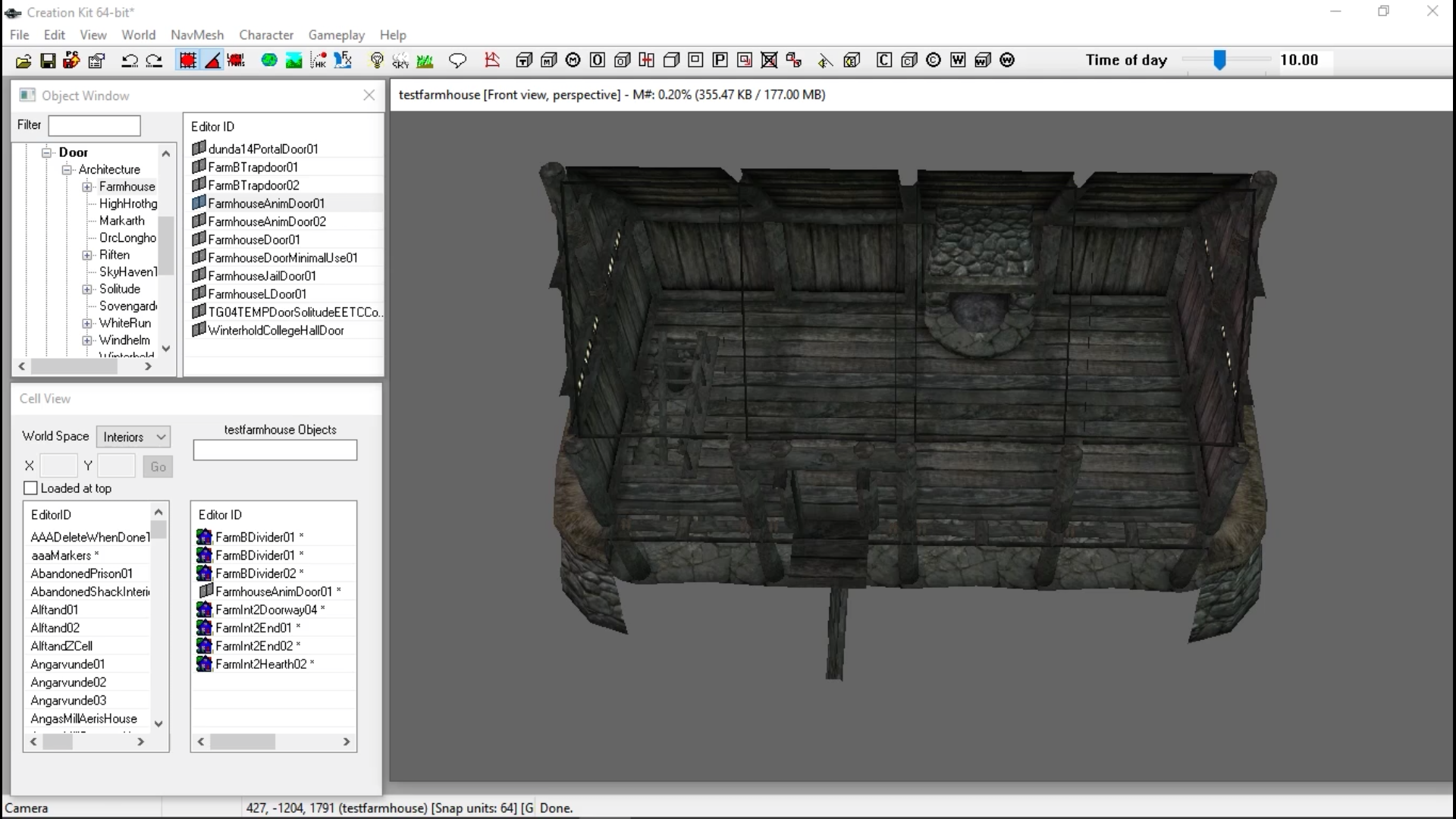Open the Edit menu
Image resolution: width=1456 pixels, height=819 pixels.
point(55,35)
